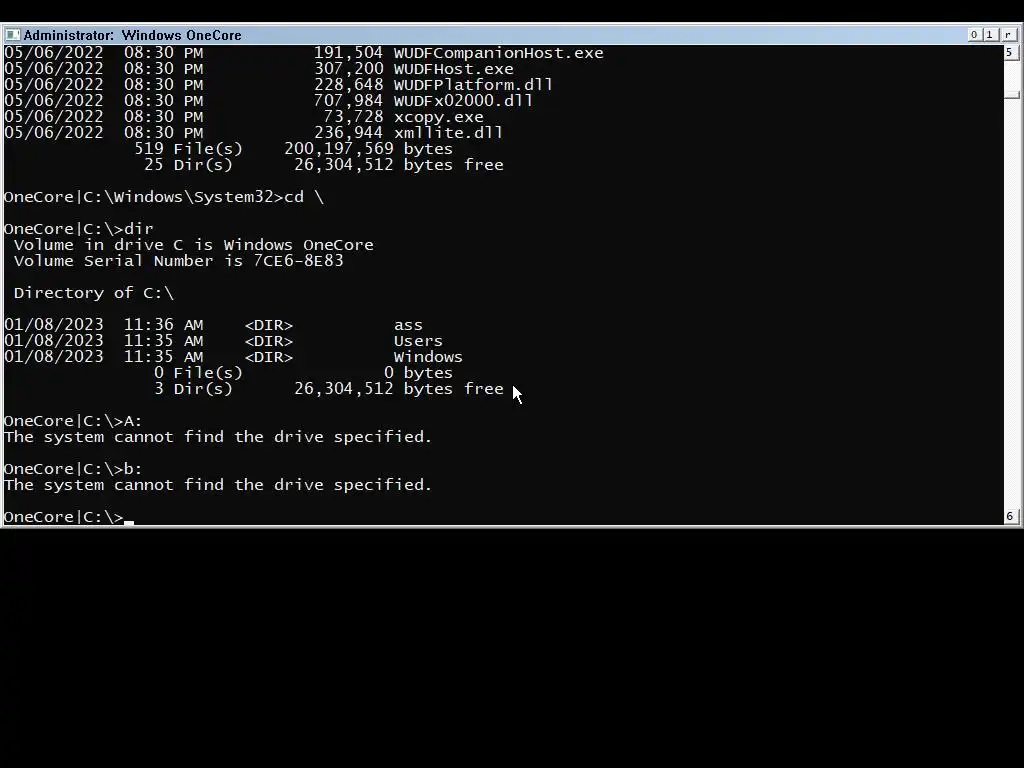Click the '0 File(s)' summary text
1024x768 pixels.
(199, 373)
